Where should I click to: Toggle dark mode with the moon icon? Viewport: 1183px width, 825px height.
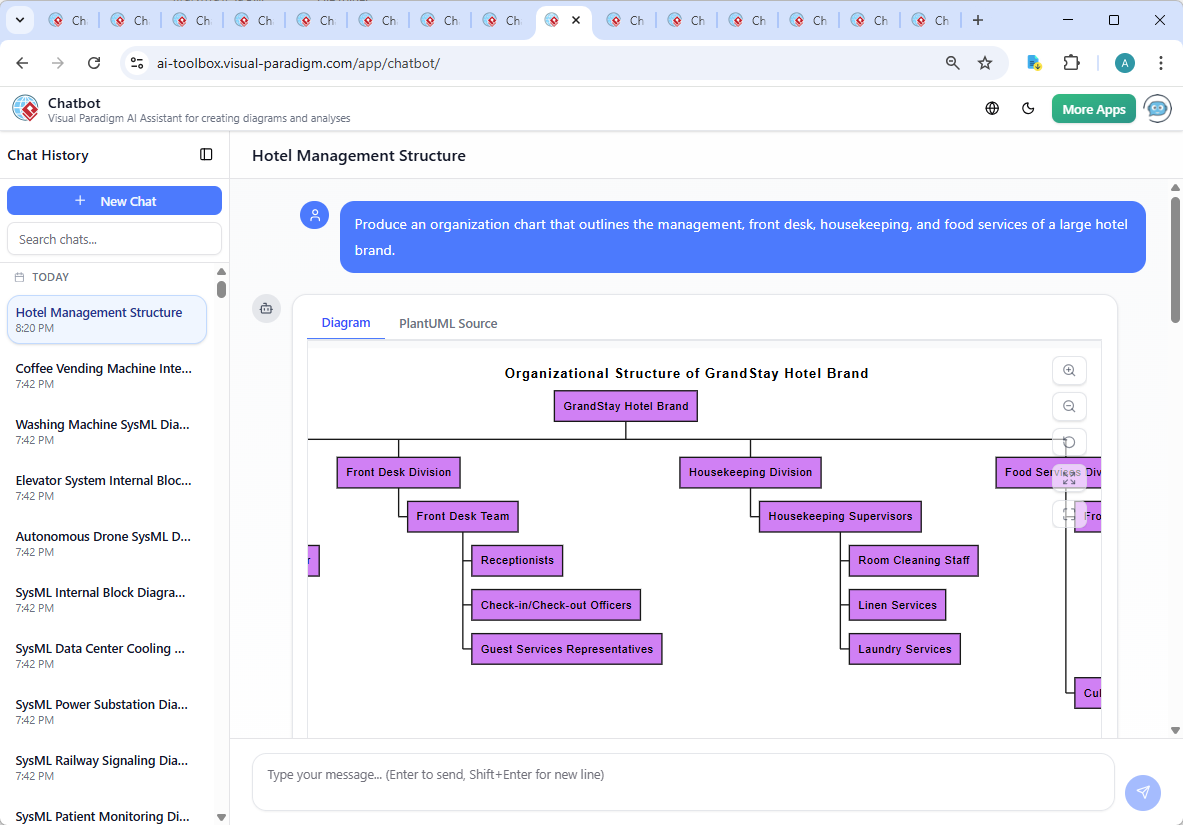pyautogui.click(x=1028, y=108)
